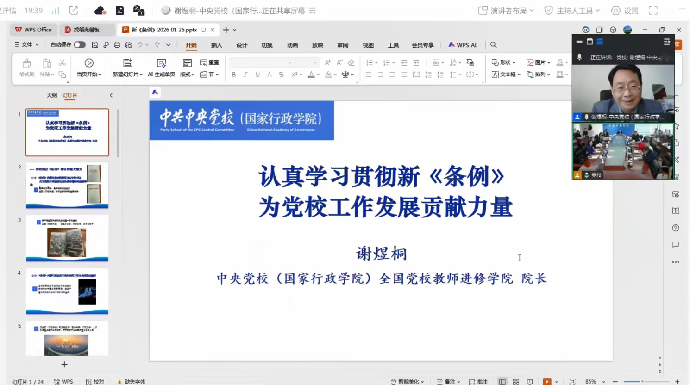Click the text box 文本框 button
Viewport: 690px width, 385px height.
(x=506, y=74)
